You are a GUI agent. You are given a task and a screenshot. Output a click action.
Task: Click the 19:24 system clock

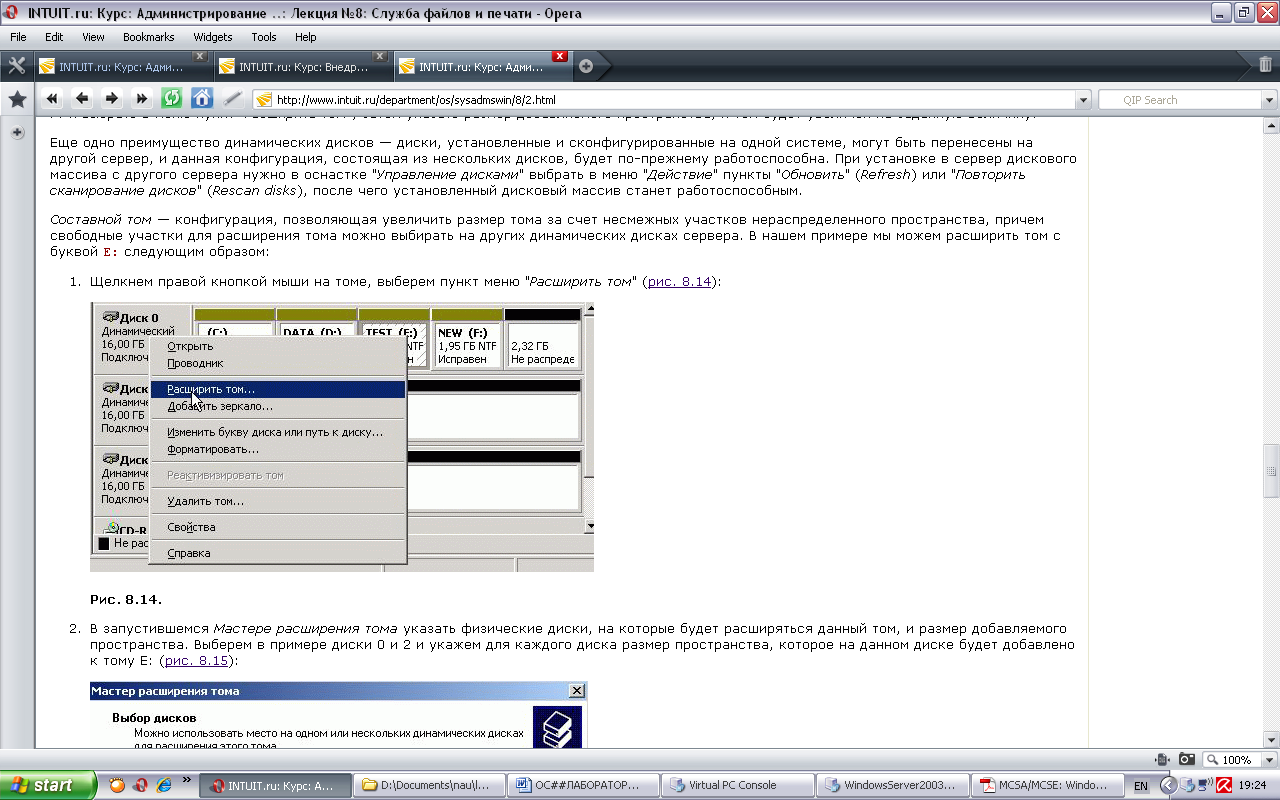(x=1252, y=786)
